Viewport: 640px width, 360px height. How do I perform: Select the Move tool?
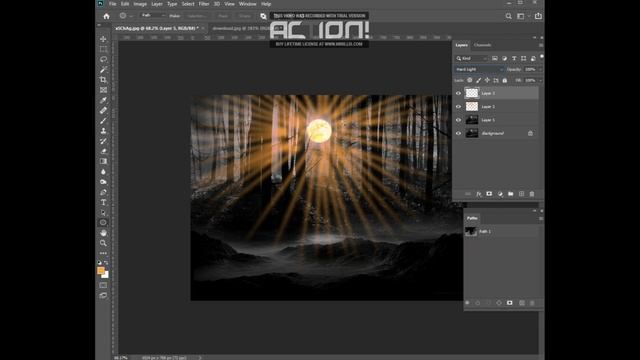tap(103, 39)
